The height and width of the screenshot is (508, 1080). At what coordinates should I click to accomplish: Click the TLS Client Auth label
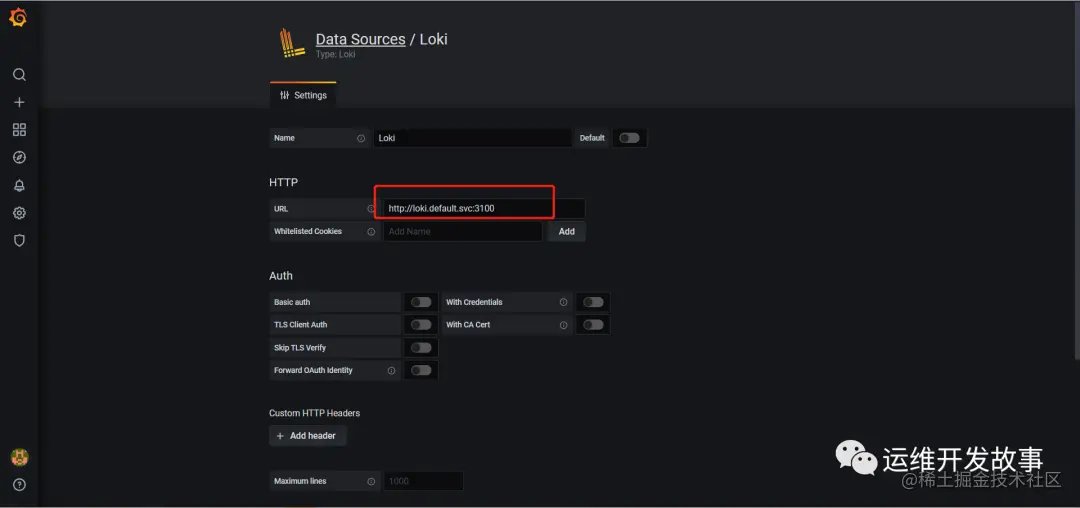pyautogui.click(x=300, y=325)
